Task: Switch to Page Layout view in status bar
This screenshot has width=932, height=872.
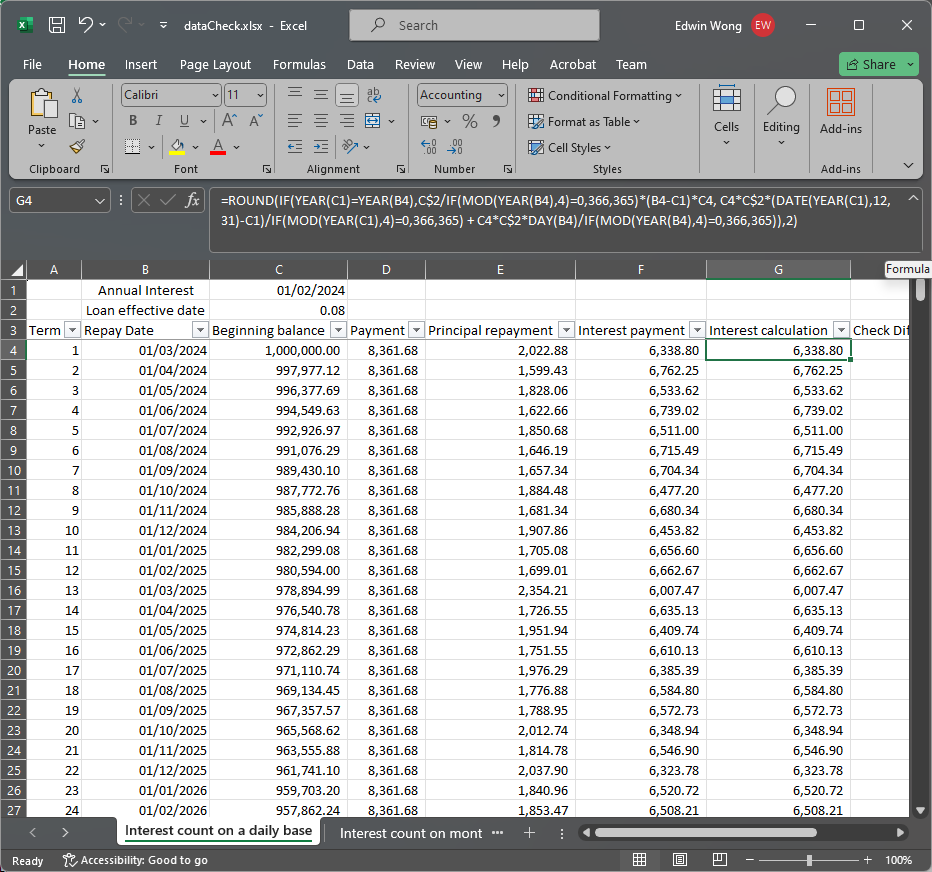Action: coord(680,860)
